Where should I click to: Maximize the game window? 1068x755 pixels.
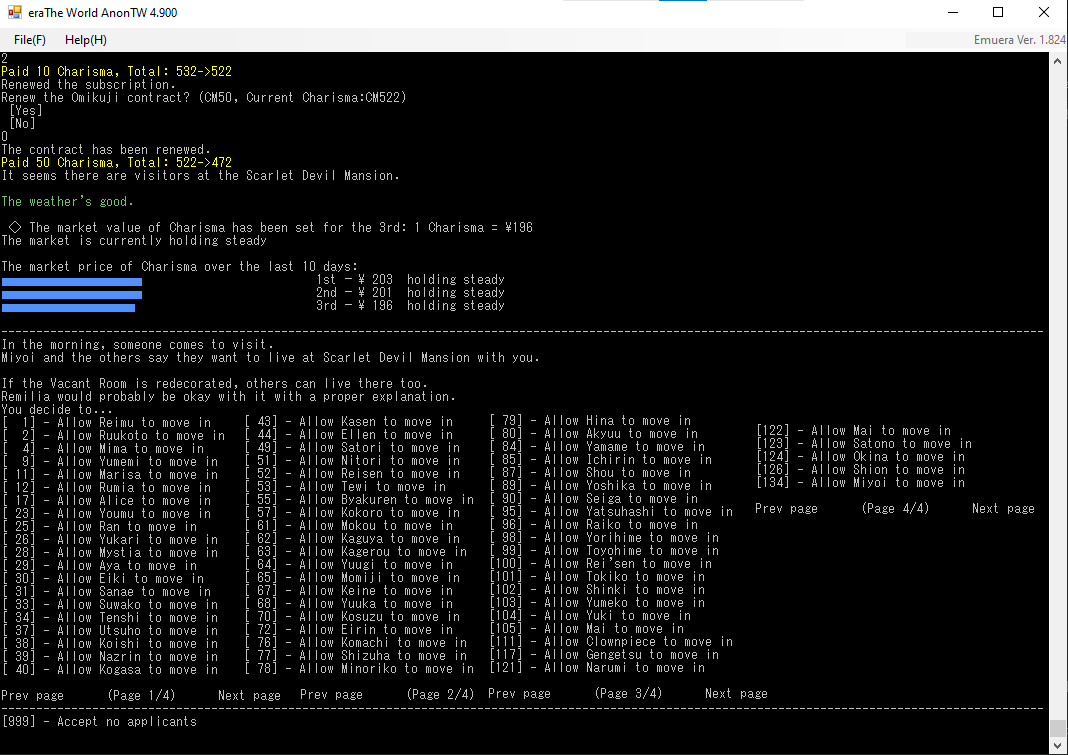click(x=998, y=13)
